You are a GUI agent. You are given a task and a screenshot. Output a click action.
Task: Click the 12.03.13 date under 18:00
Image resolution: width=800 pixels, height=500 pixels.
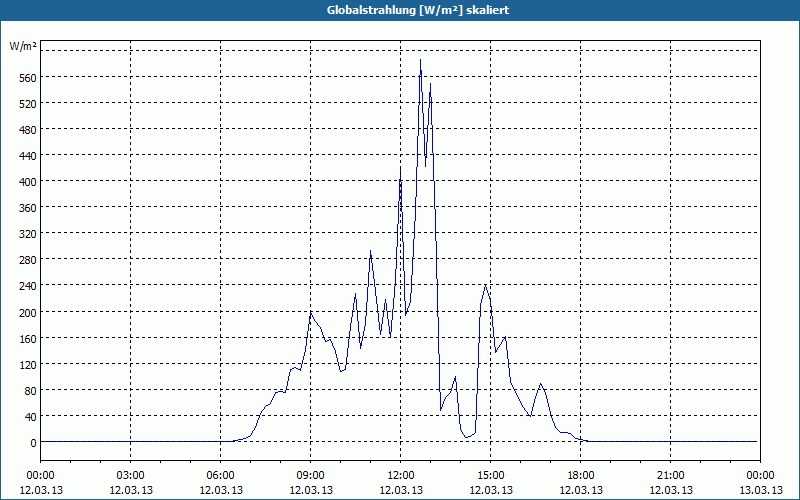tap(581, 490)
